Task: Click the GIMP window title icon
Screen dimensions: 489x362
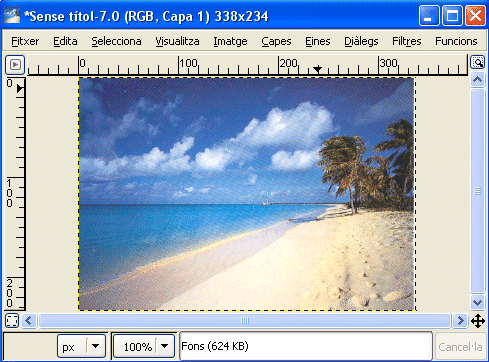Action: tap(12, 15)
